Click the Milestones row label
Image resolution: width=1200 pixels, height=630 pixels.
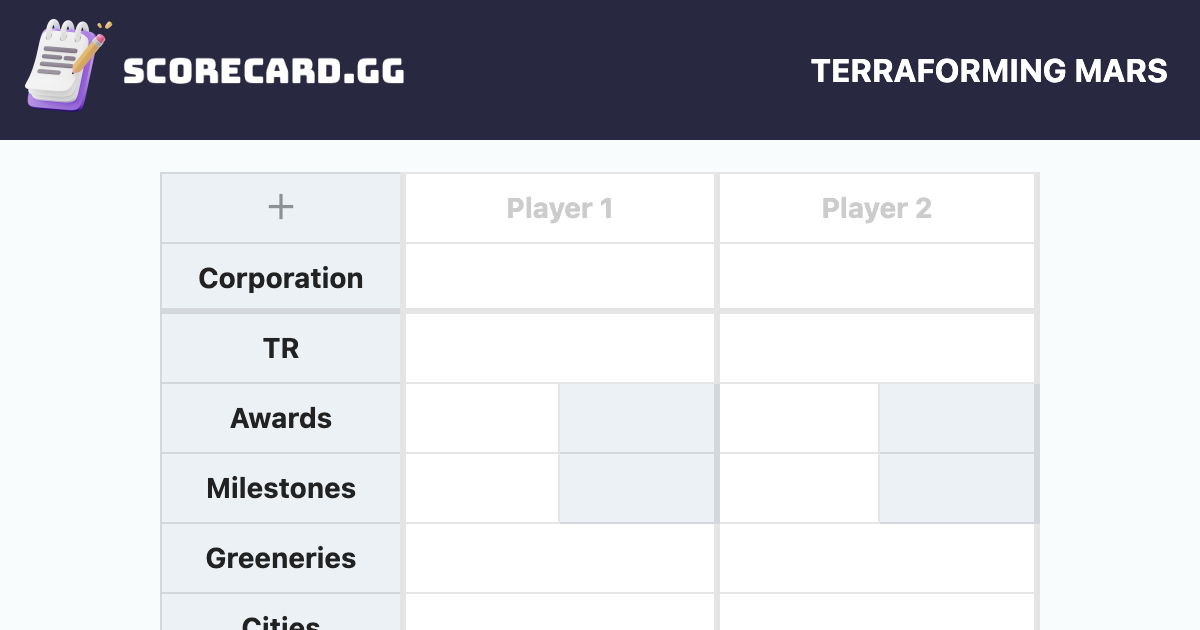[x=281, y=488]
